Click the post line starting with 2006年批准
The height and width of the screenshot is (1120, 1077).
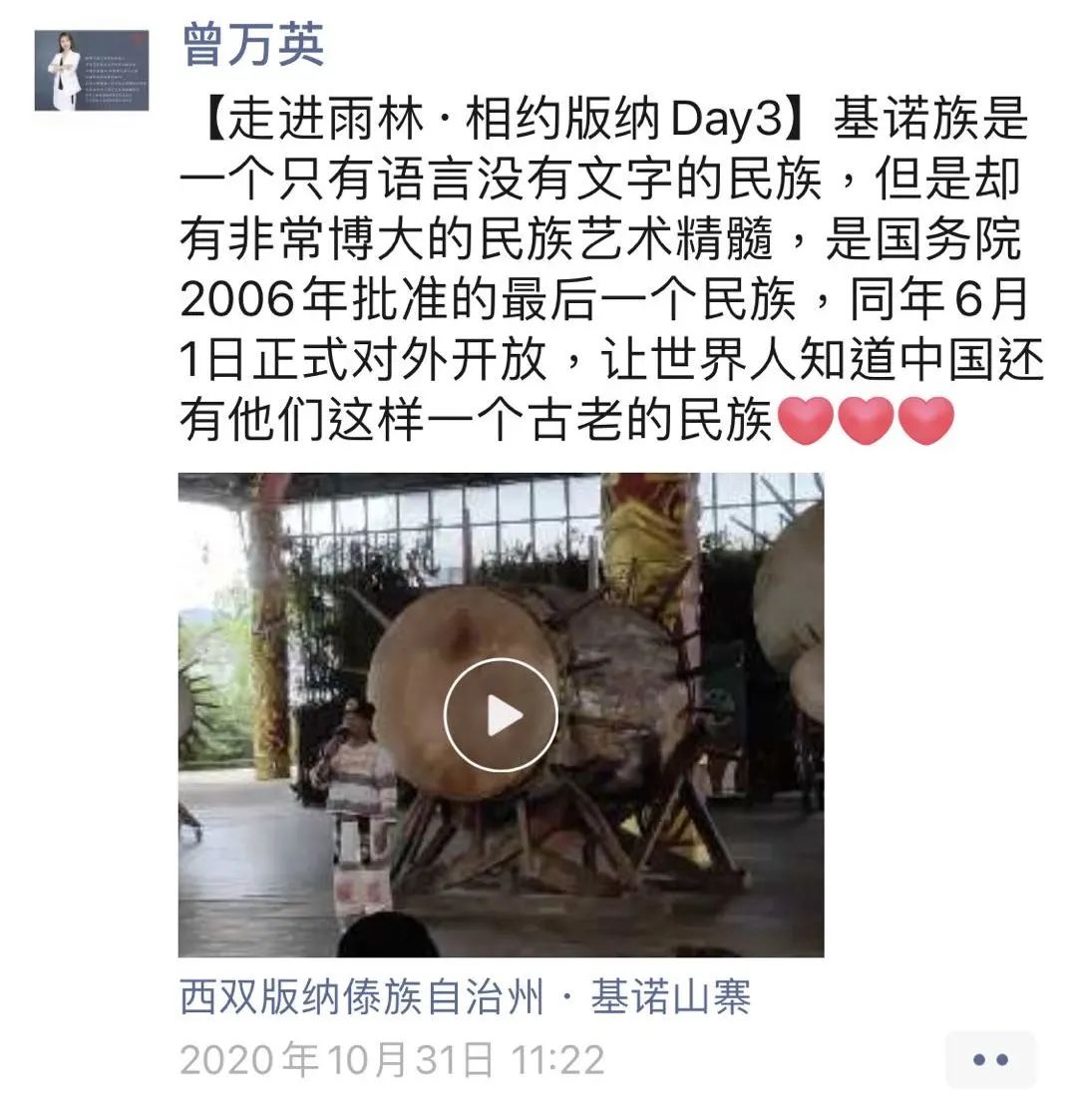(604, 299)
